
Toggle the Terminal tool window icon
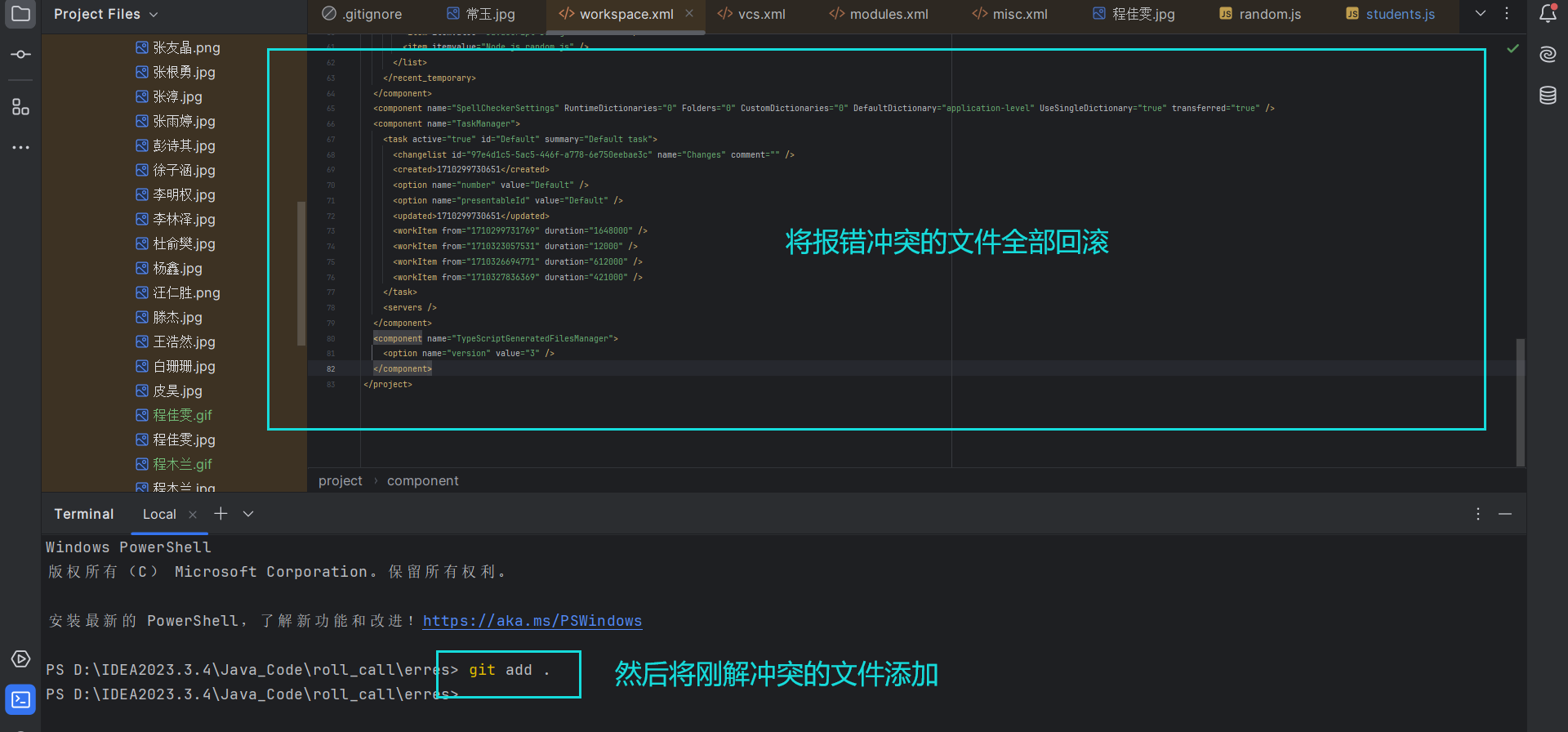[x=20, y=700]
